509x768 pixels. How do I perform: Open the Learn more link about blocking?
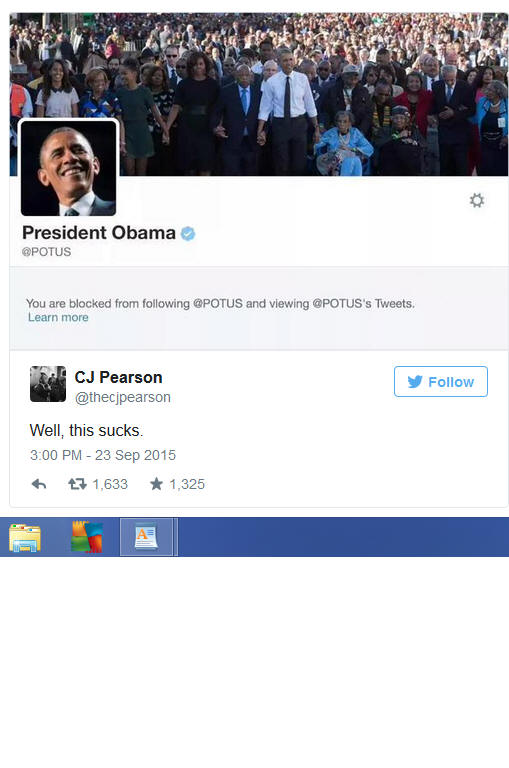coord(58,317)
